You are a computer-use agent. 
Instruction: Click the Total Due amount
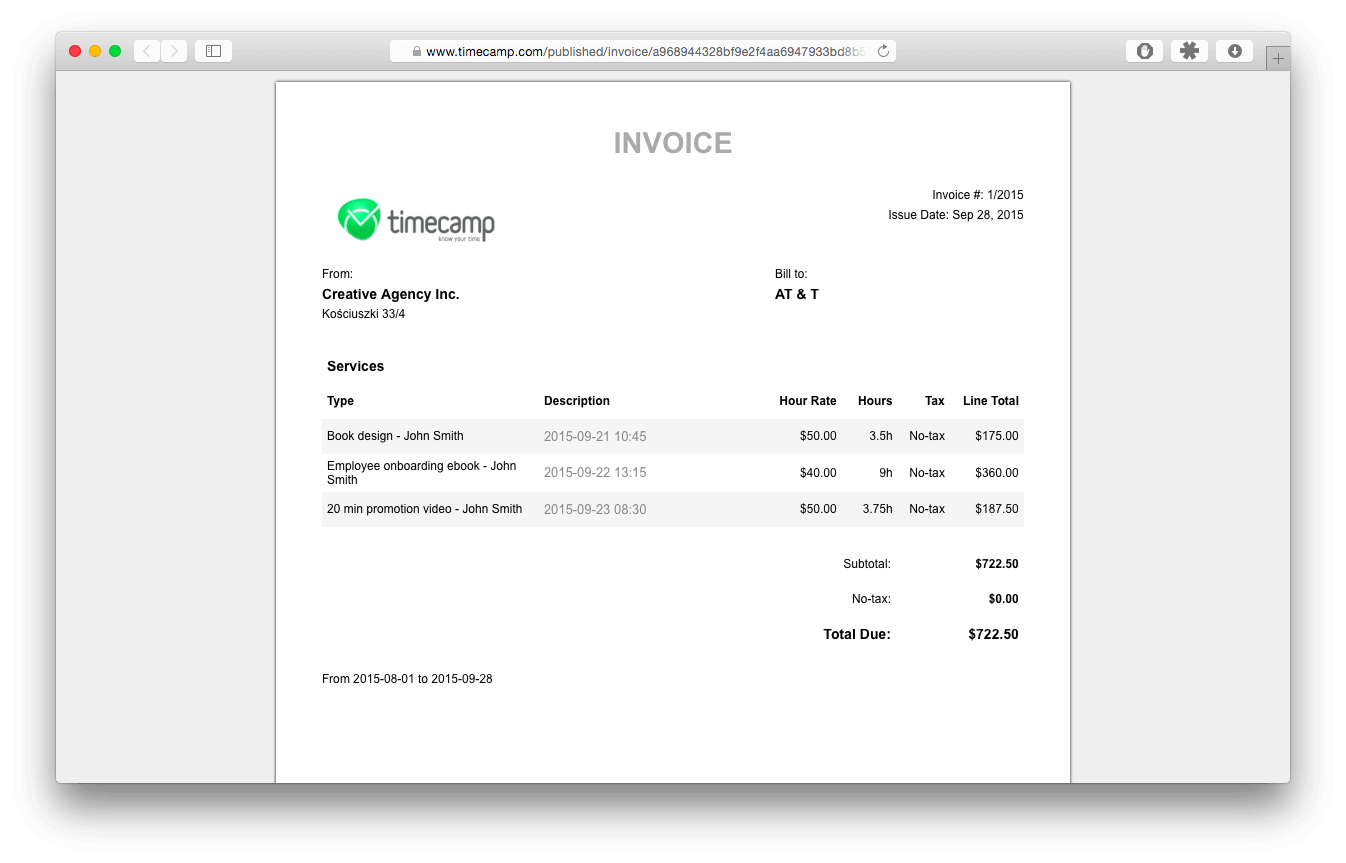[993, 633]
